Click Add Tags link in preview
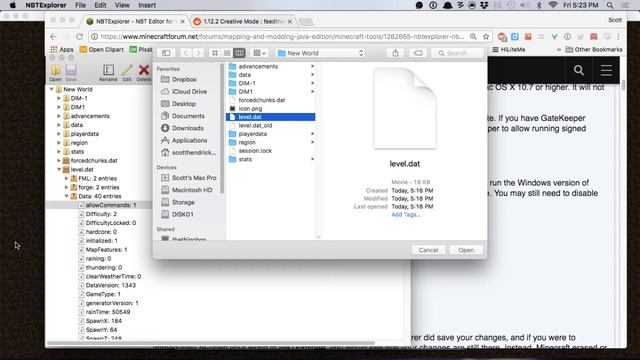640x360 pixels. pyautogui.click(x=405, y=215)
